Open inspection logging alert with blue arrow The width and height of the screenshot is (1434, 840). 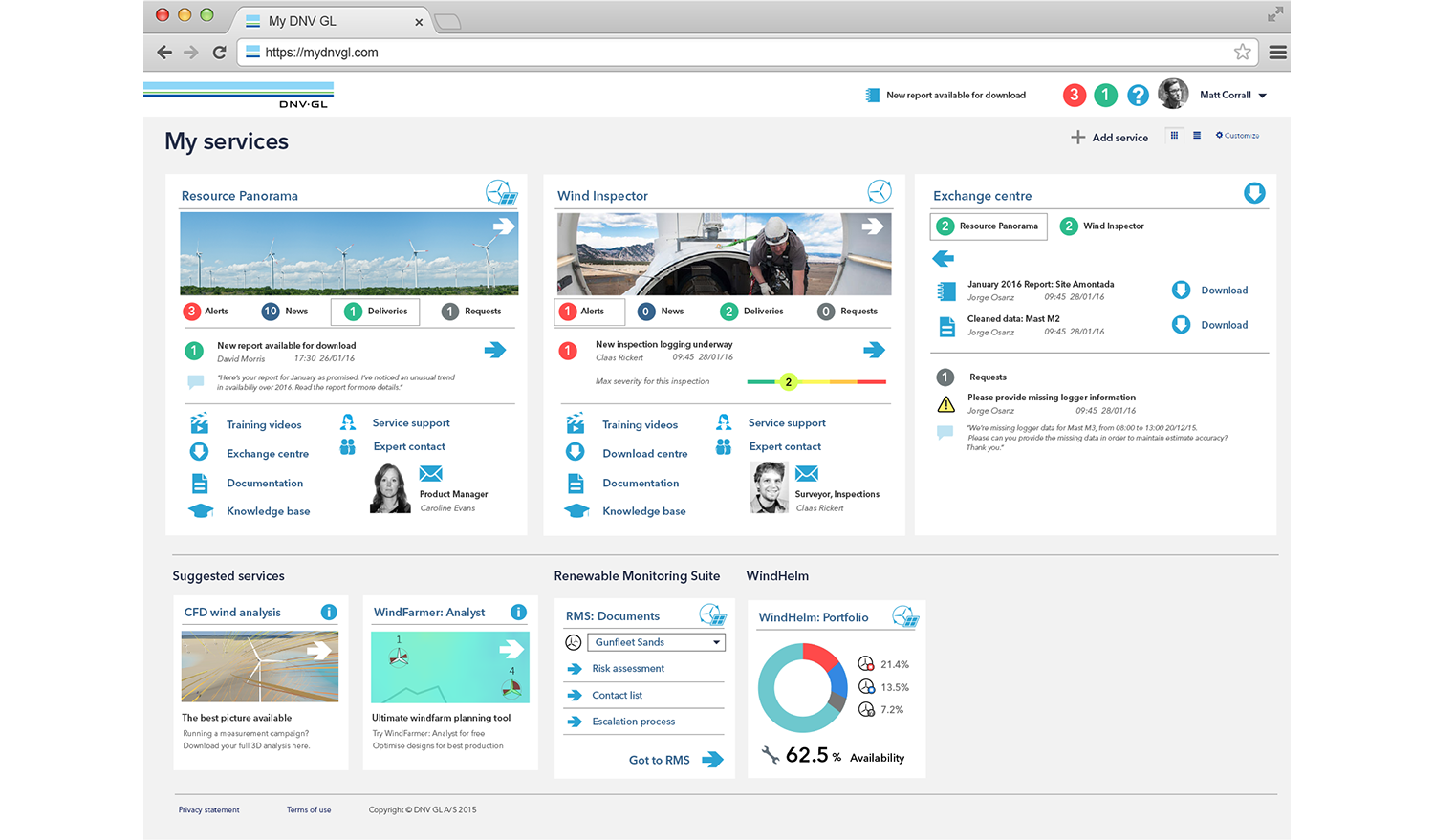pos(874,350)
